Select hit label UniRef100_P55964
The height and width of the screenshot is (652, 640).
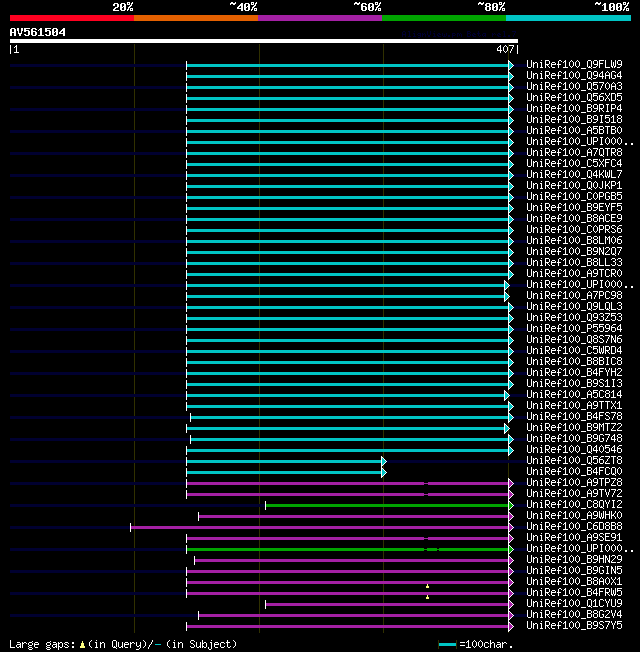click(x=574, y=328)
